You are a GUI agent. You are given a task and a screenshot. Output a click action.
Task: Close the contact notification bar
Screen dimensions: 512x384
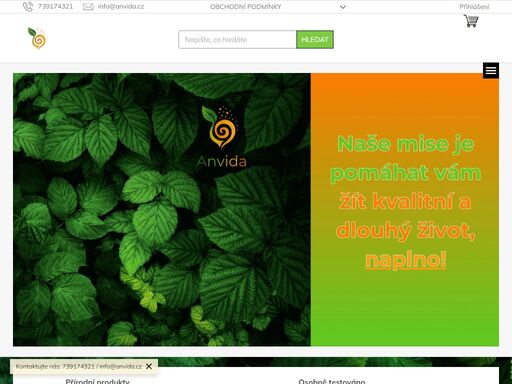(x=149, y=366)
